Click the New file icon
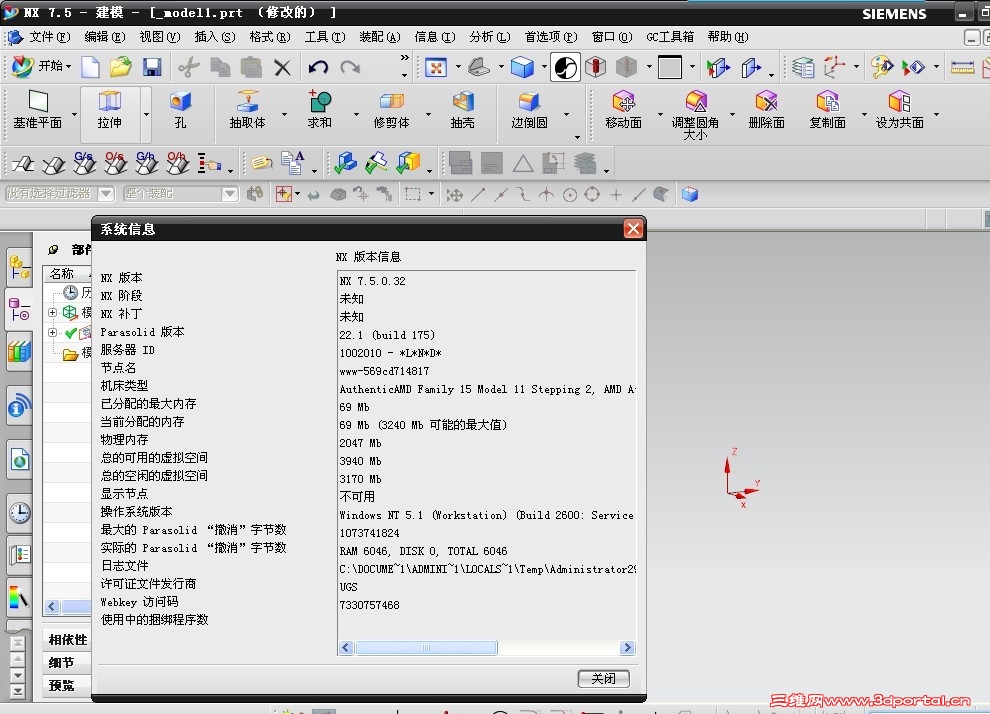990x714 pixels. [x=90, y=67]
